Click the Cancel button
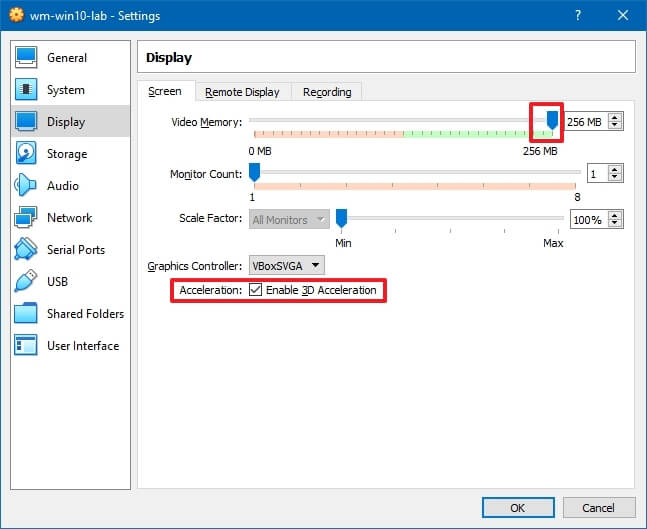The image size is (647, 529). [599, 508]
